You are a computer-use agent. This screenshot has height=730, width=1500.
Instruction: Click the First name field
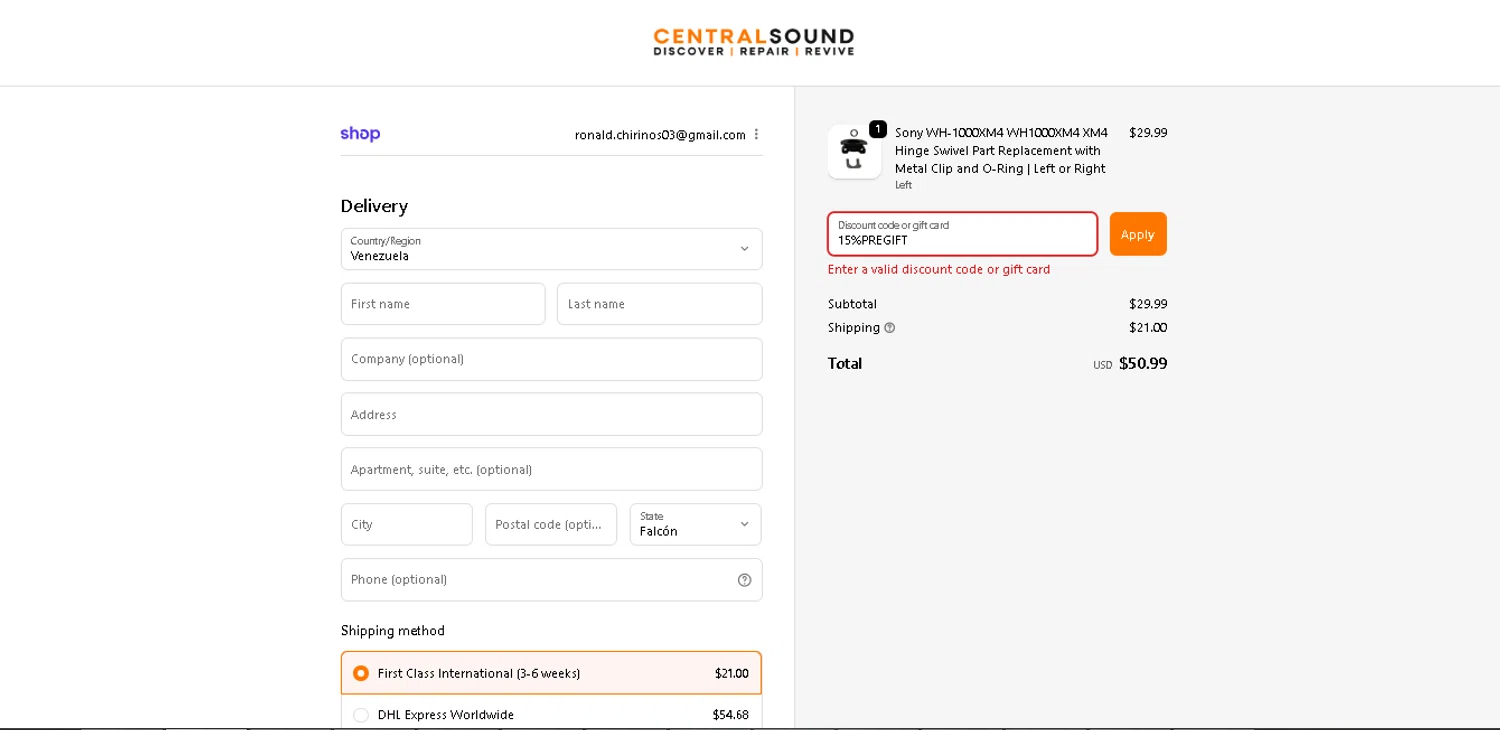pyautogui.click(x=443, y=304)
